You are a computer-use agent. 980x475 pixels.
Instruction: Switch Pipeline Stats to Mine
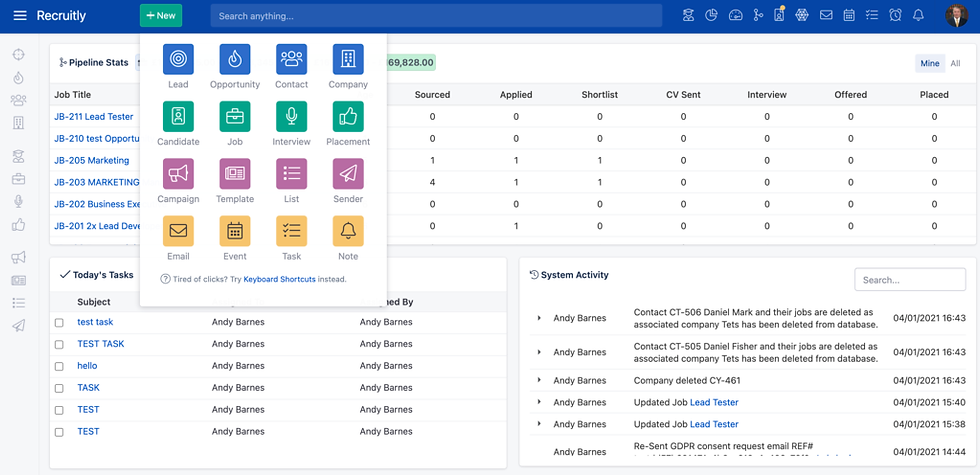(930, 63)
